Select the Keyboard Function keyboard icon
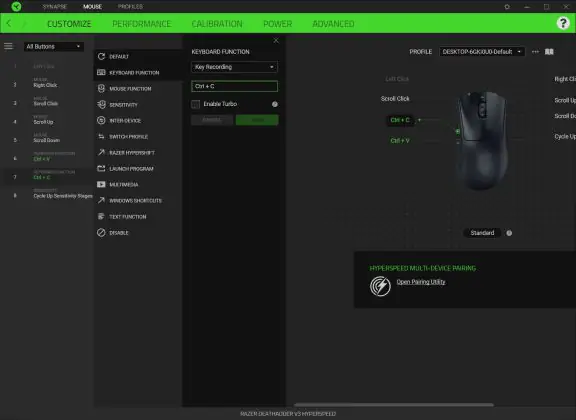 [x=101, y=72]
